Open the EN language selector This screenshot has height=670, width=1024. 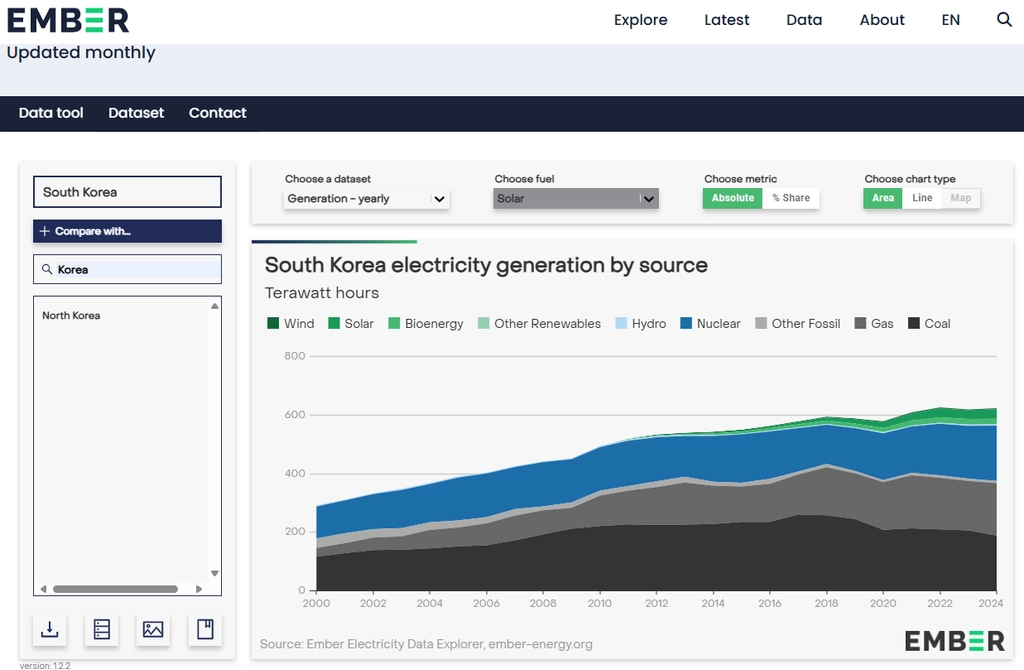(x=950, y=20)
